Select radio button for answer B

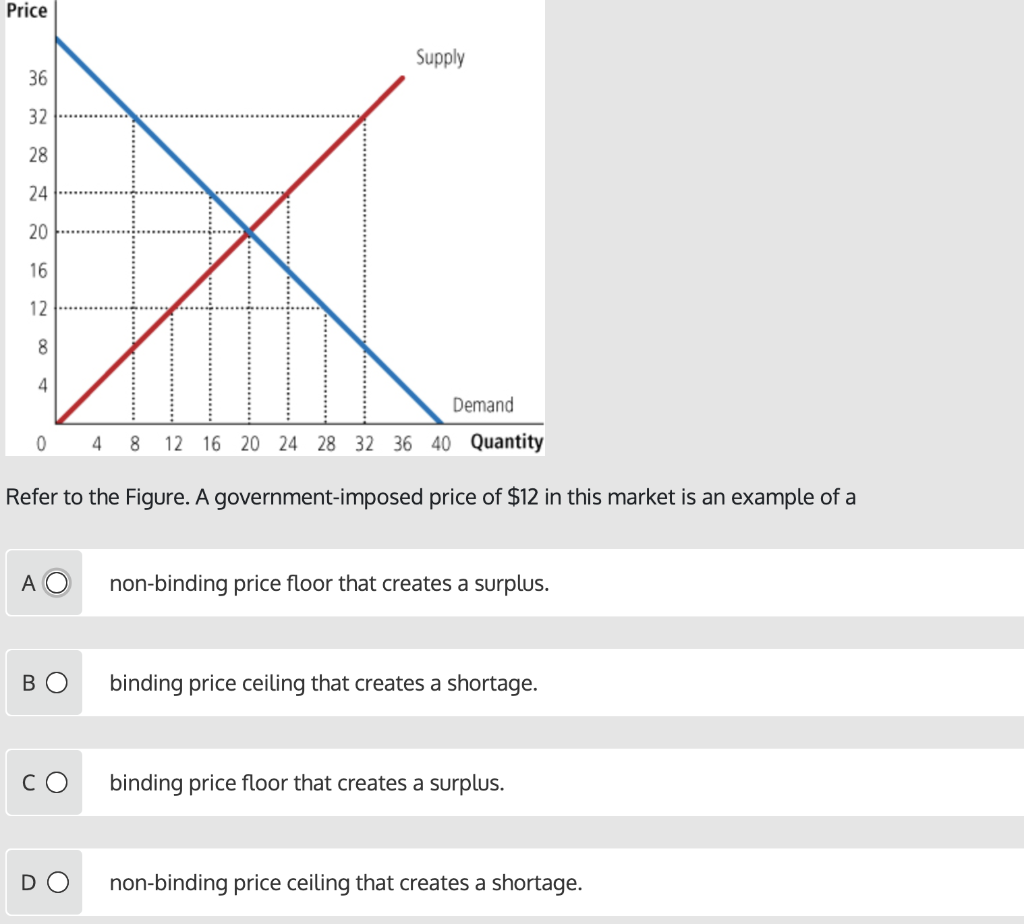click(58, 683)
